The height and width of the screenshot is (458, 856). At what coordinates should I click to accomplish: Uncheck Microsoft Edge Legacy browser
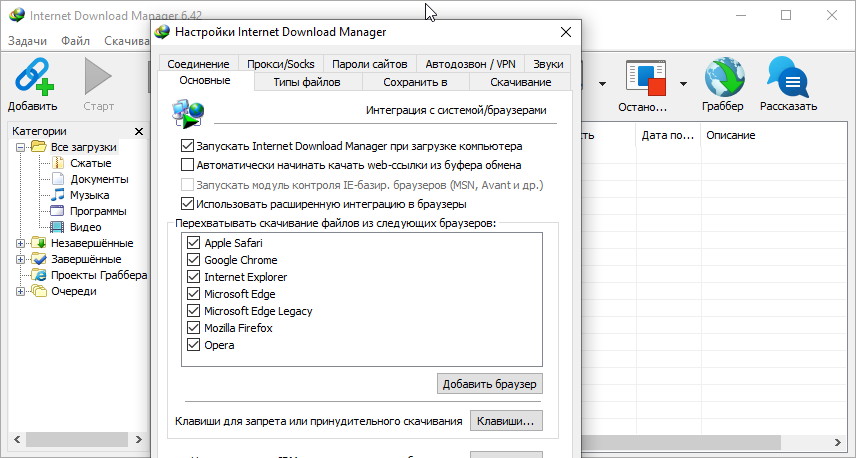pos(193,311)
